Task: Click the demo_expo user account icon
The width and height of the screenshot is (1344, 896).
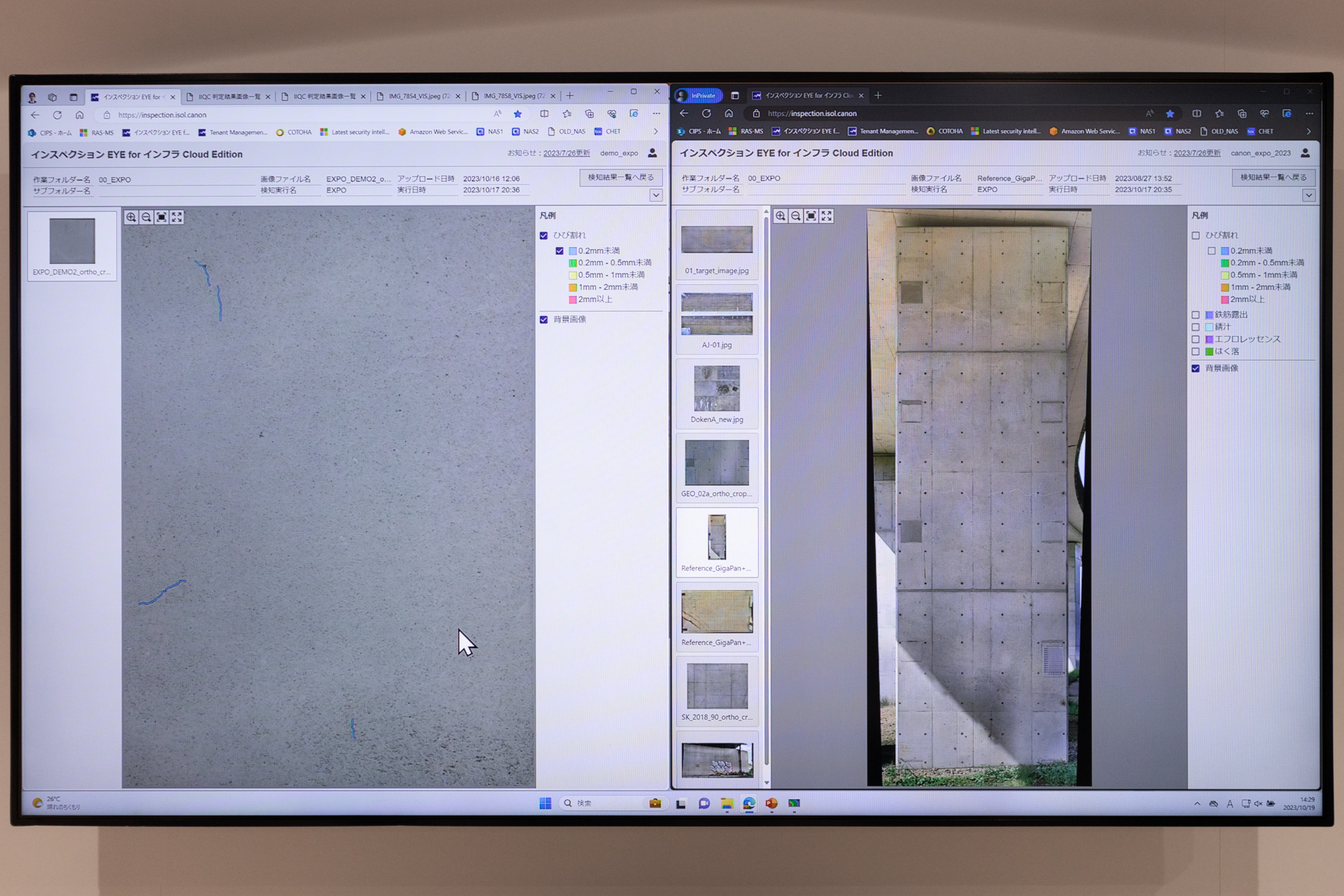Action: (x=652, y=153)
